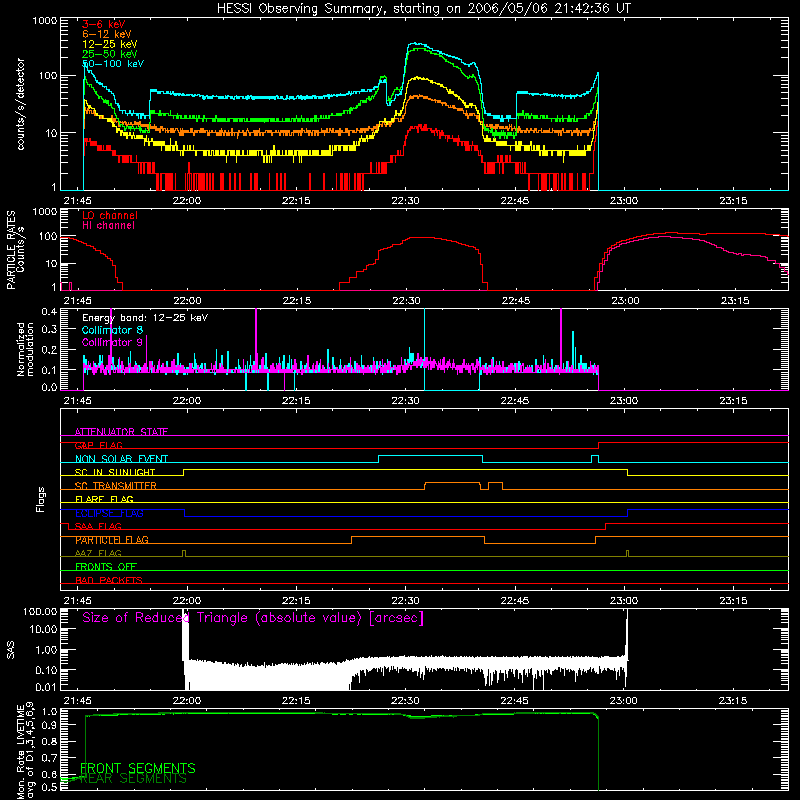The image size is (800, 800).
Task: Click the first SC TRANSMITTER raised segment
Action: pos(452,483)
